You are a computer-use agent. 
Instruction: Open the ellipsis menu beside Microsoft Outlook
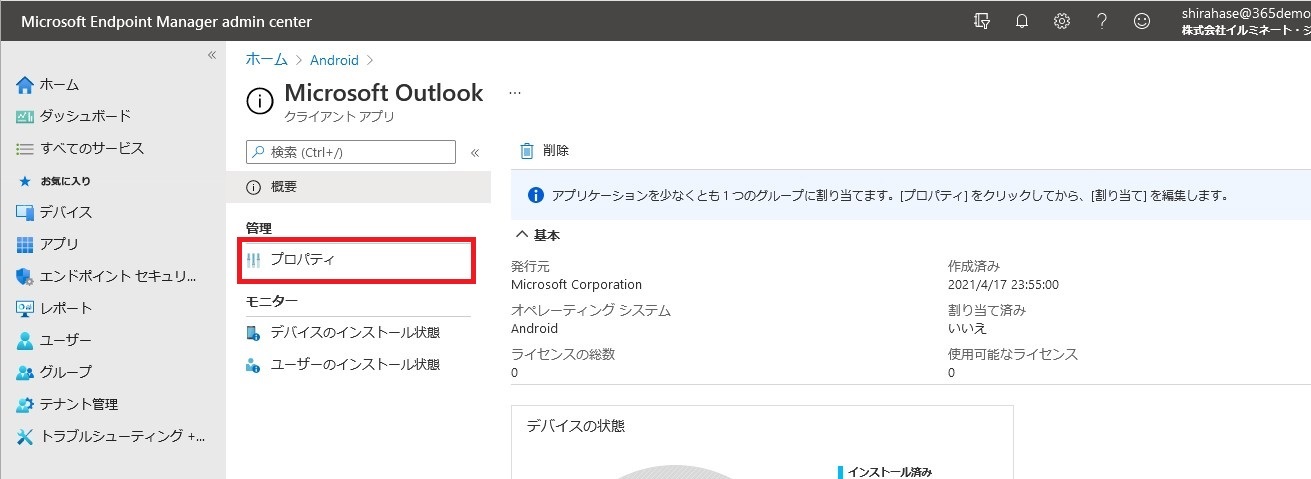[515, 93]
